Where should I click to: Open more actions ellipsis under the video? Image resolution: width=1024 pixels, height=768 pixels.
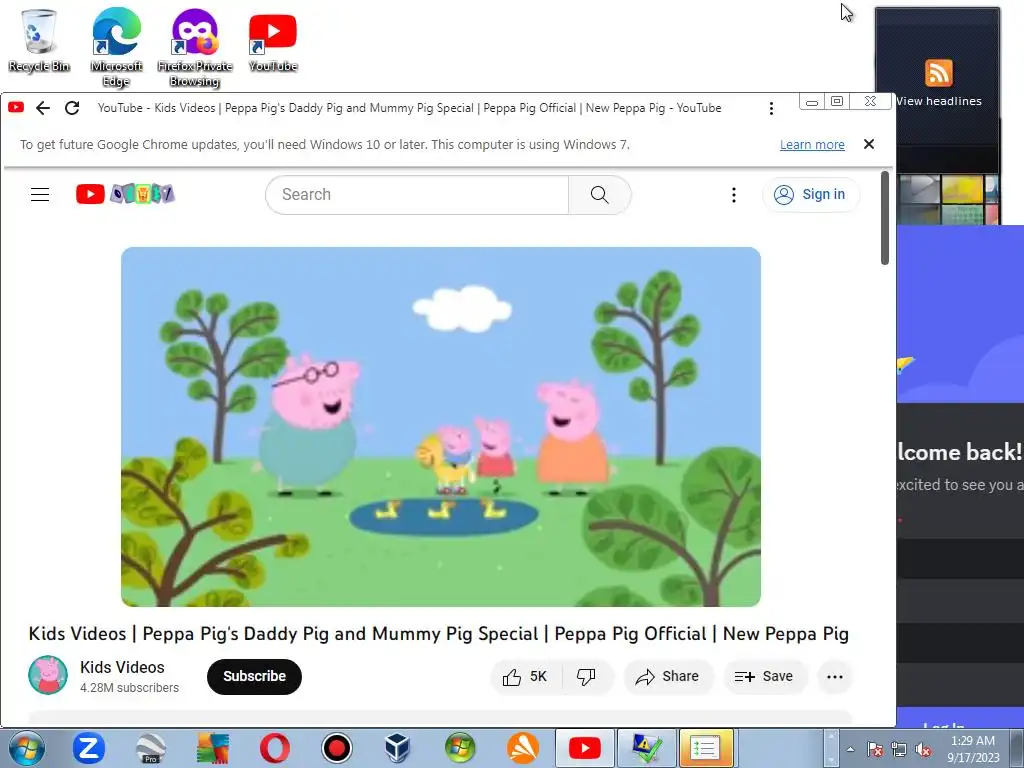[x=835, y=677]
